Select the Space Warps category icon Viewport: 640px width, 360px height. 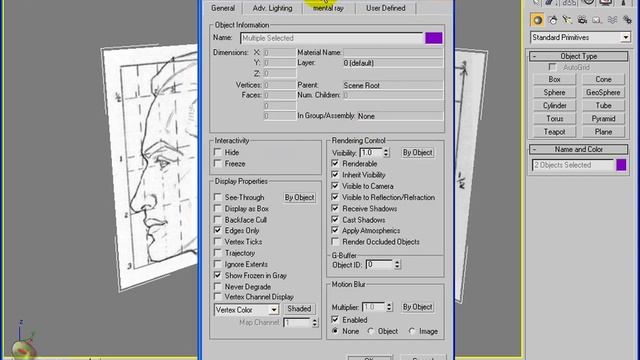(612, 20)
